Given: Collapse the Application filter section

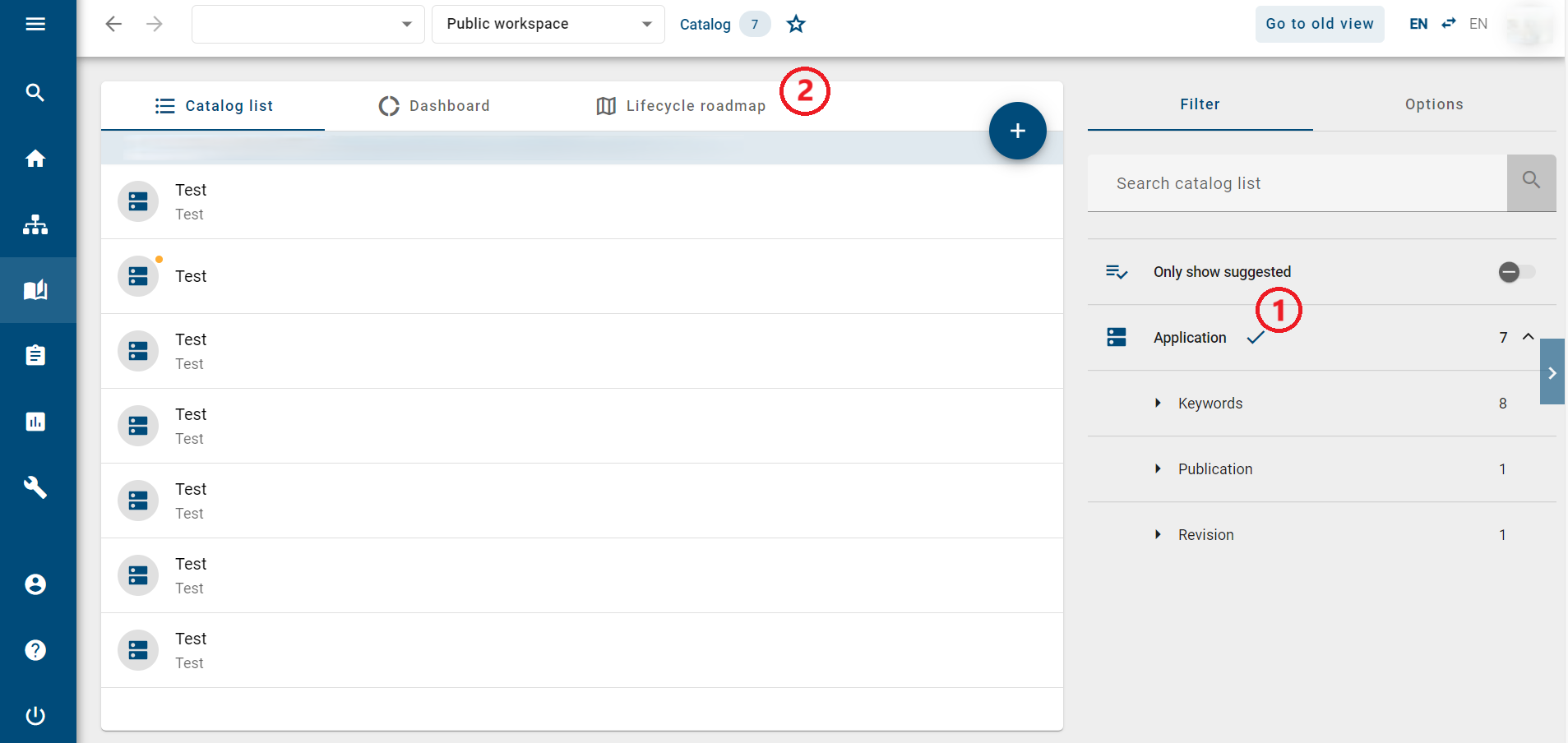Looking at the screenshot, I should [x=1527, y=337].
